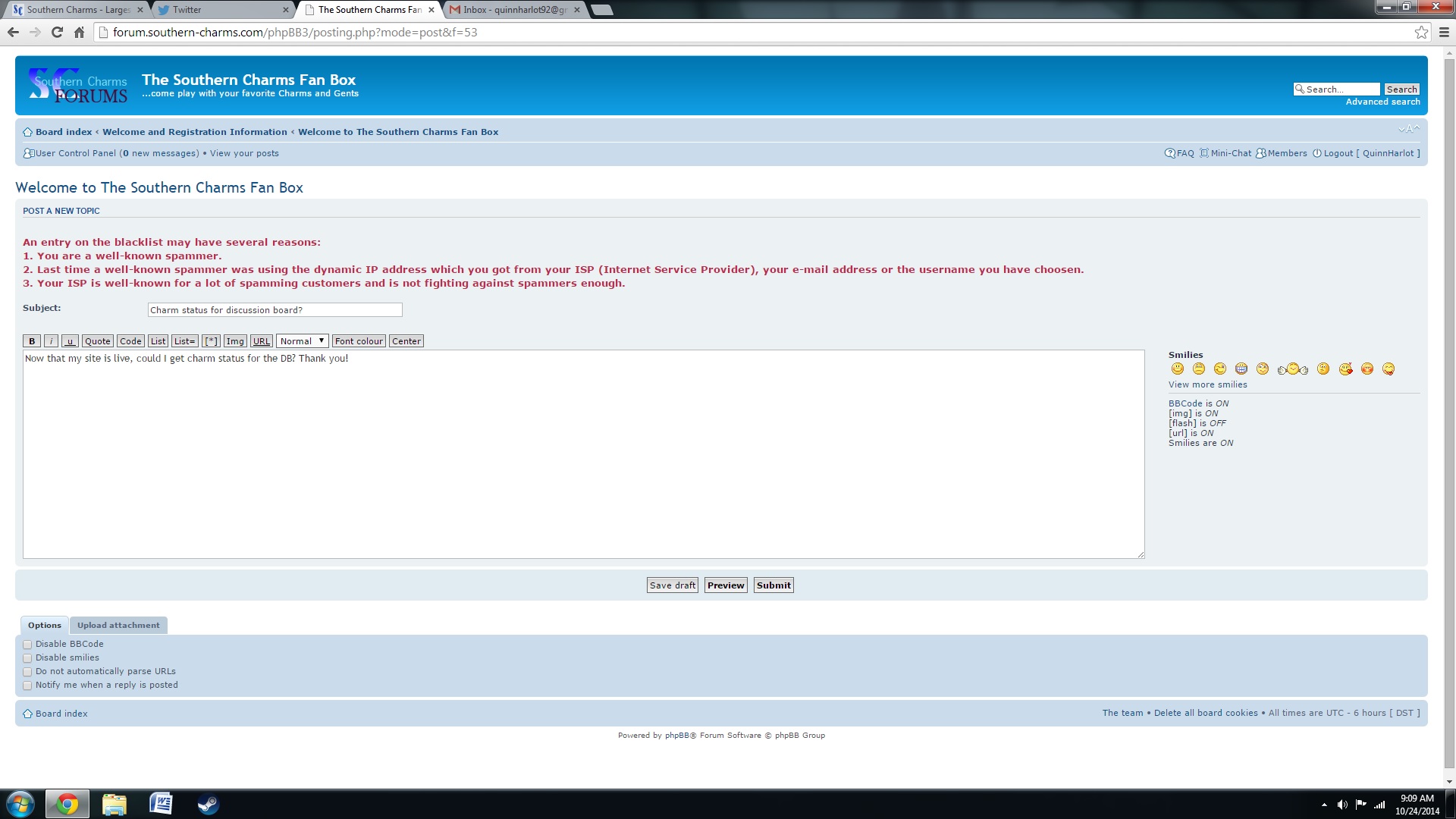Click the Bold formatting button

click(x=32, y=341)
